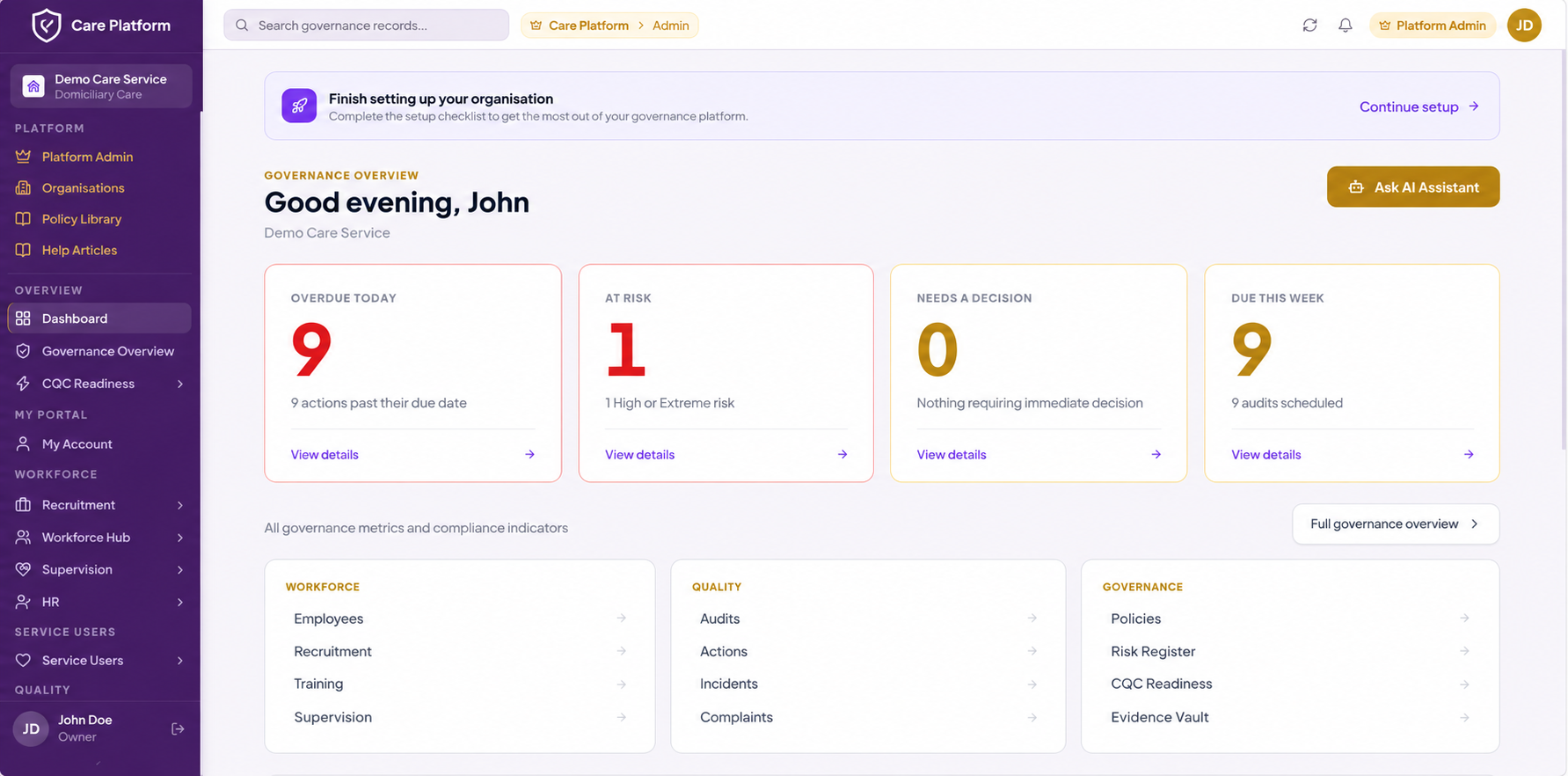Click the arrow on Overdue Today card
This screenshot has width=1568, height=776.
pyautogui.click(x=529, y=454)
